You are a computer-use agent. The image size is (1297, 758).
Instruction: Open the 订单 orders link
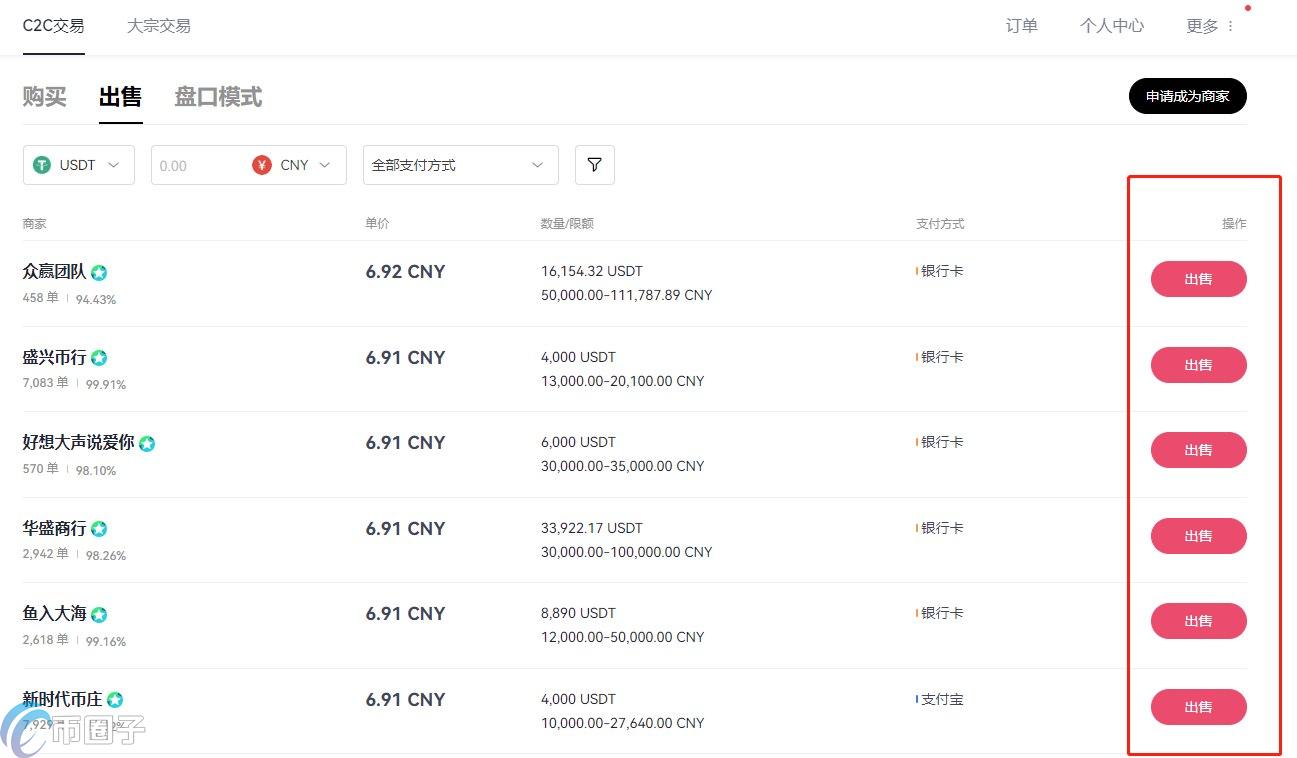[1021, 26]
